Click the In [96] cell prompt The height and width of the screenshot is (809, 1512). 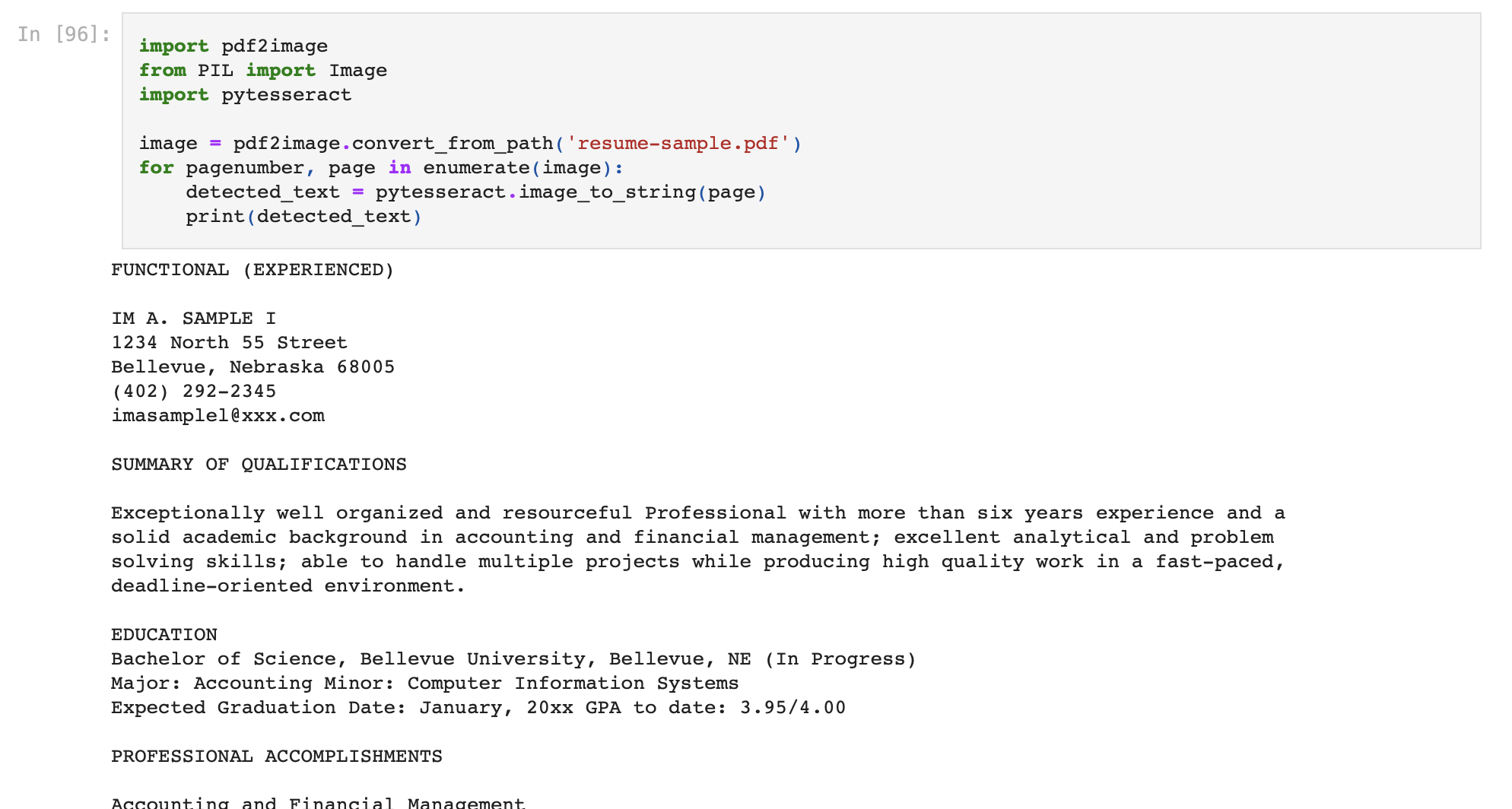64,34
